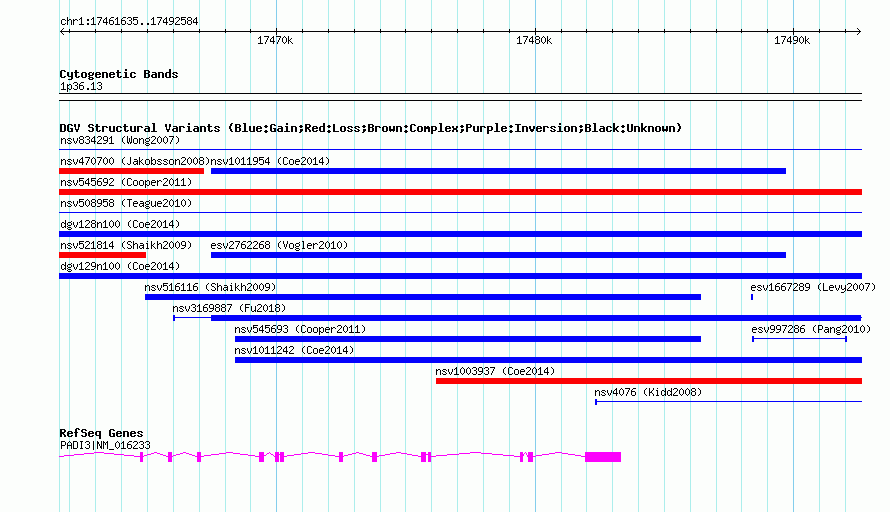The height and width of the screenshot is (512, 890).
Task: Click the esv2762268 (Vogler2010) blue gain bar
Action: pos(498,255)
